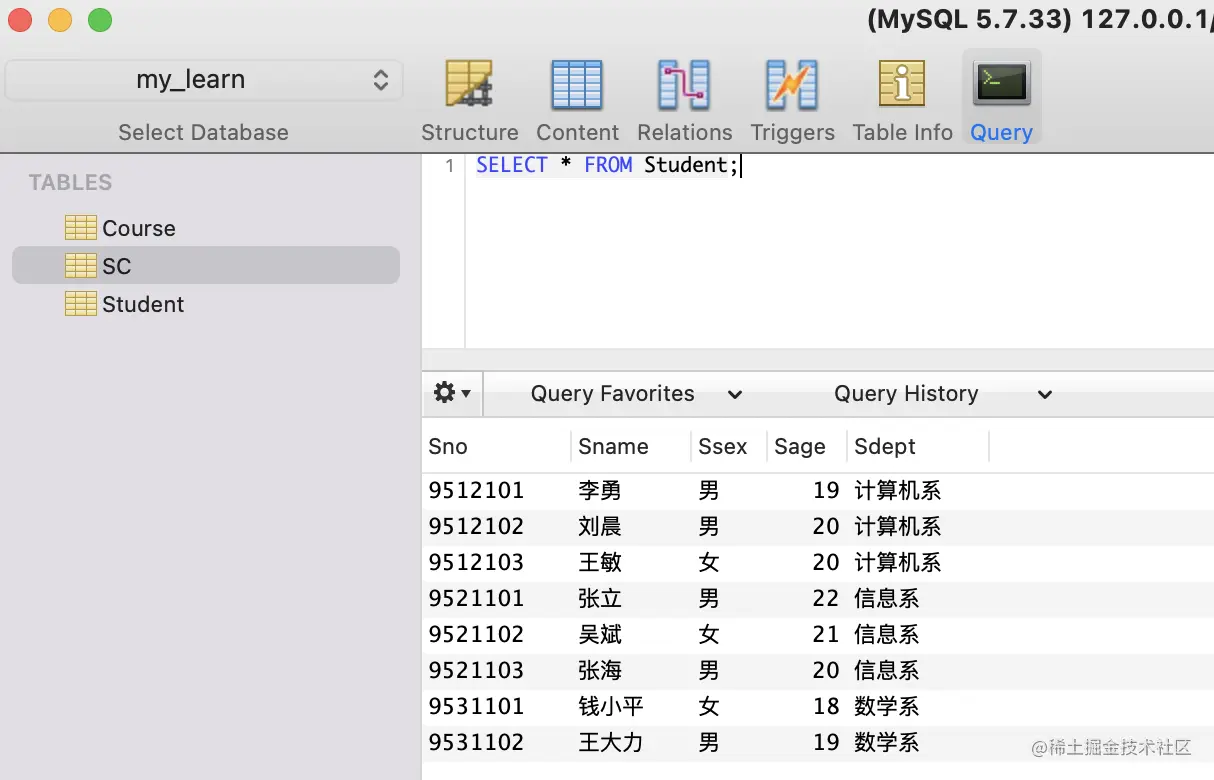Click the name cell 张立
This screenshot has width=1214, height=780.
click(600, 599)
